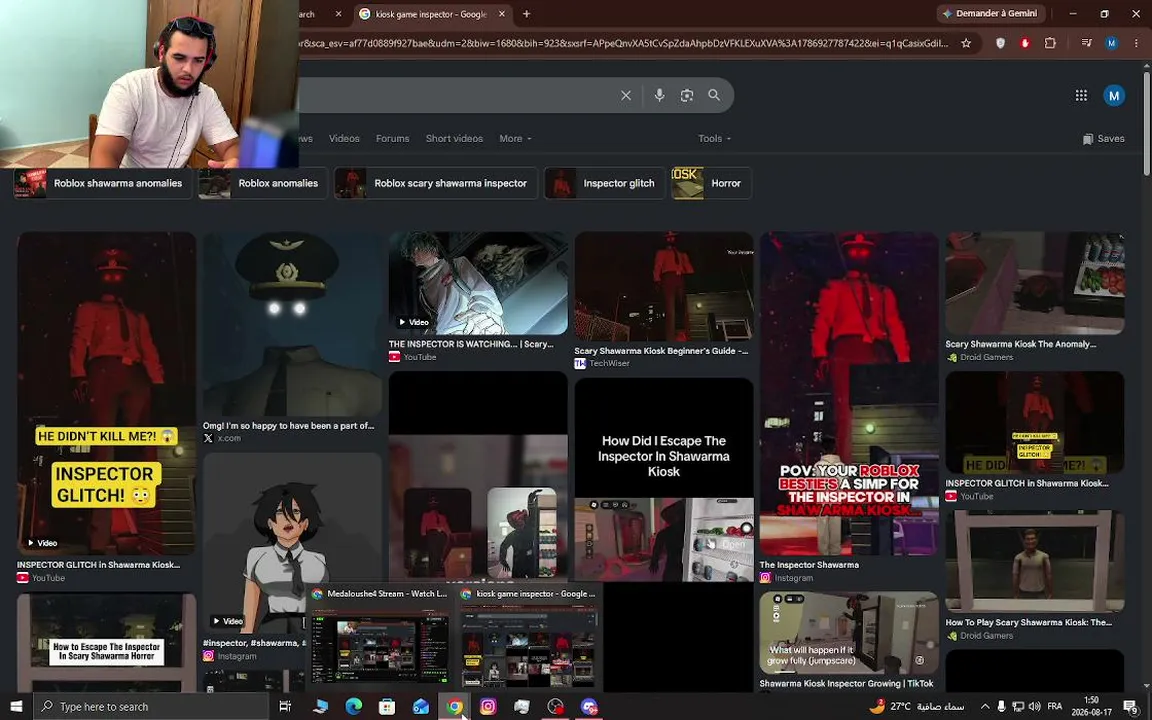1152x720 pixels.
Task: Open Microsoft Edge from taskbar
Action: [x=353, y=707]
